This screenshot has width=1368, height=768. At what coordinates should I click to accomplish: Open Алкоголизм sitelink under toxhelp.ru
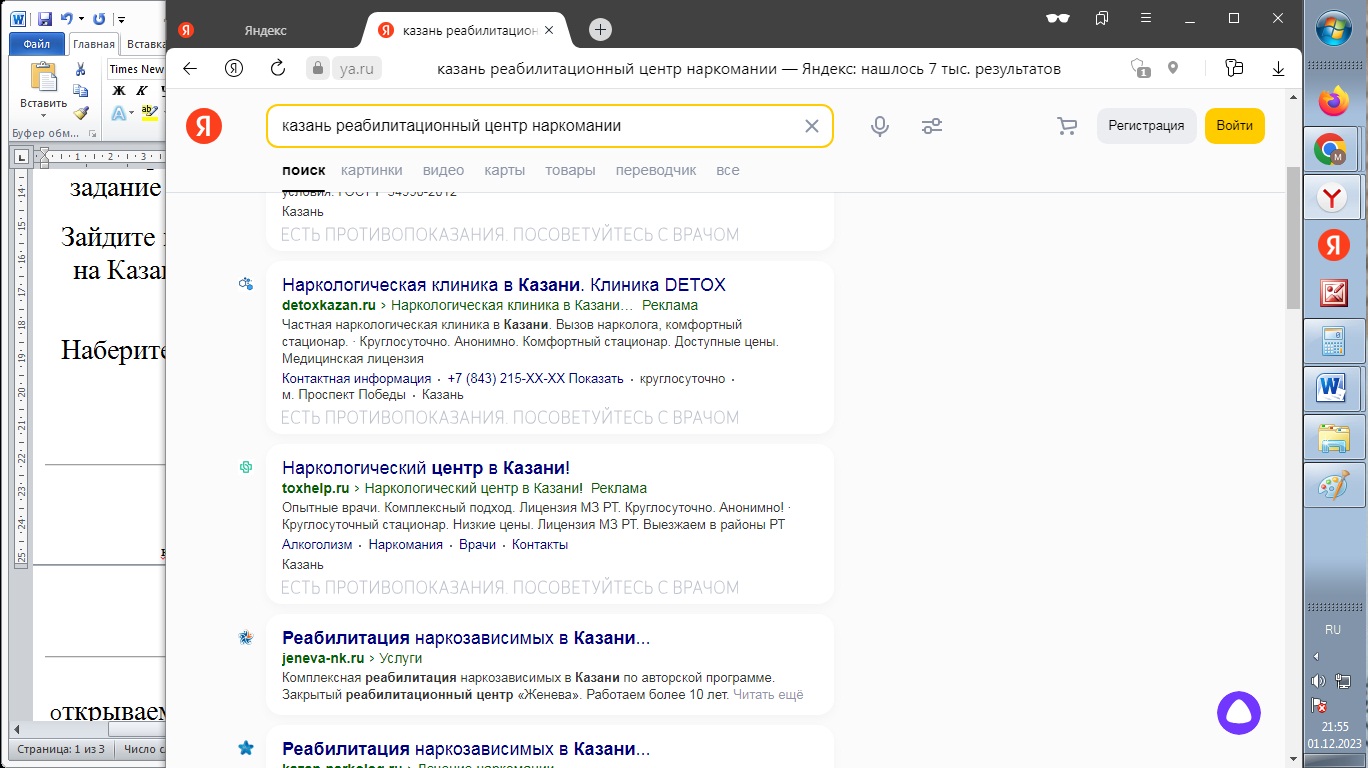click(317, 545)
